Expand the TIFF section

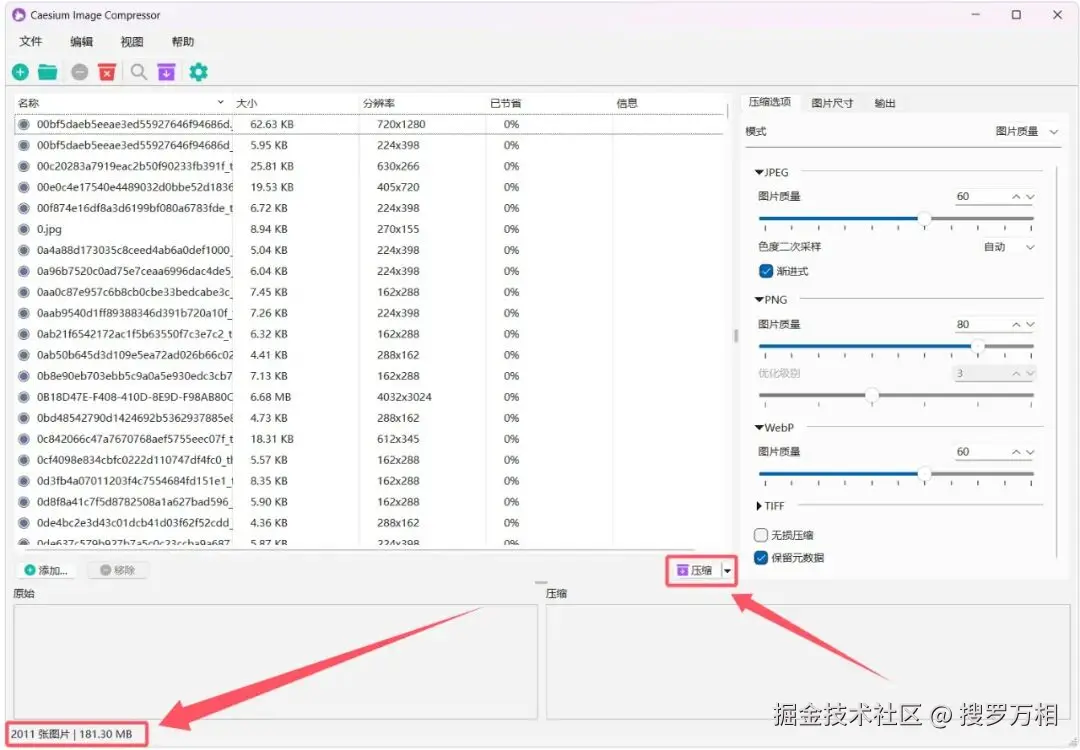click(x=759, y=506)
